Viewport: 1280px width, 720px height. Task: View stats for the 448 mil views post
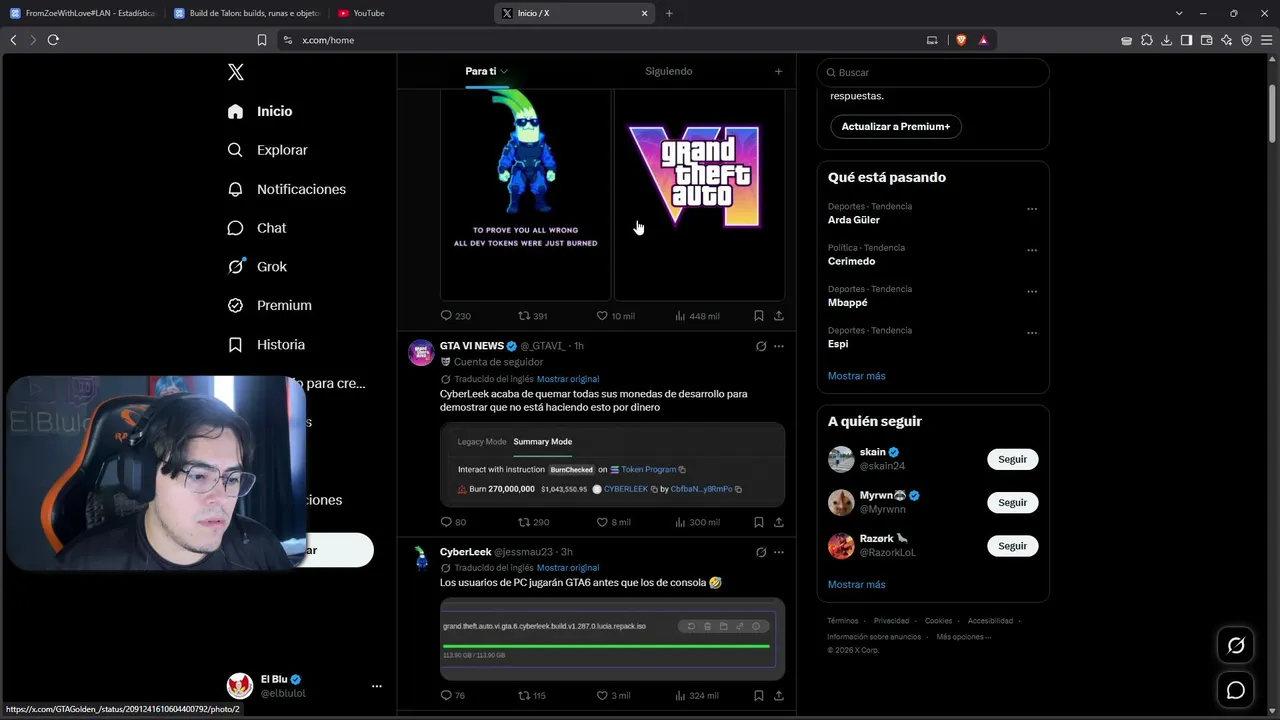coord(697,316)
